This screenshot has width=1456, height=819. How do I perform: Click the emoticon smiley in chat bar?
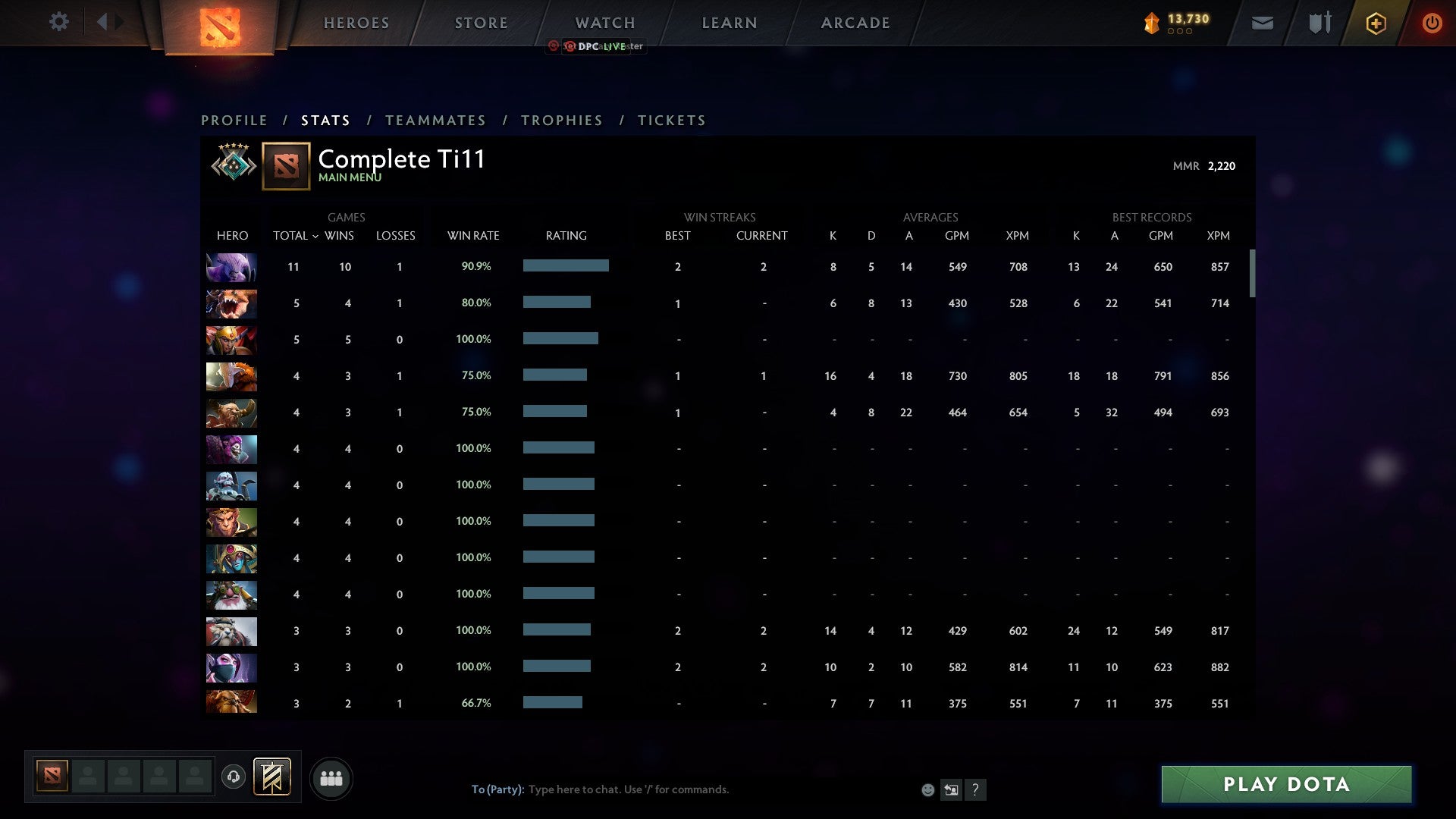pyautogui.click(x=927, y=790)
